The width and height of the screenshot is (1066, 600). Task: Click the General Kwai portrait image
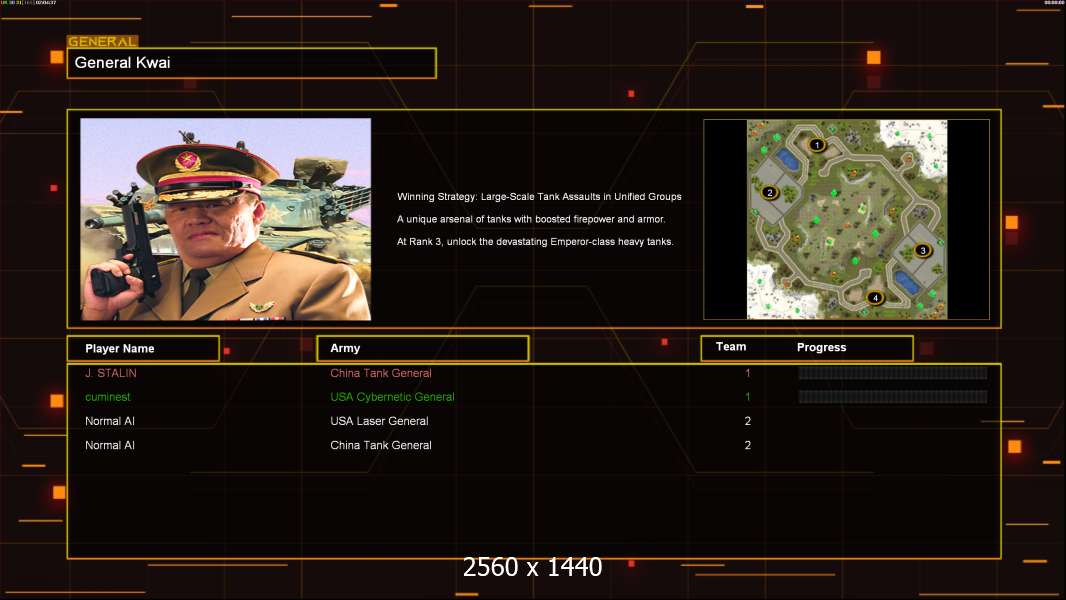225,219
